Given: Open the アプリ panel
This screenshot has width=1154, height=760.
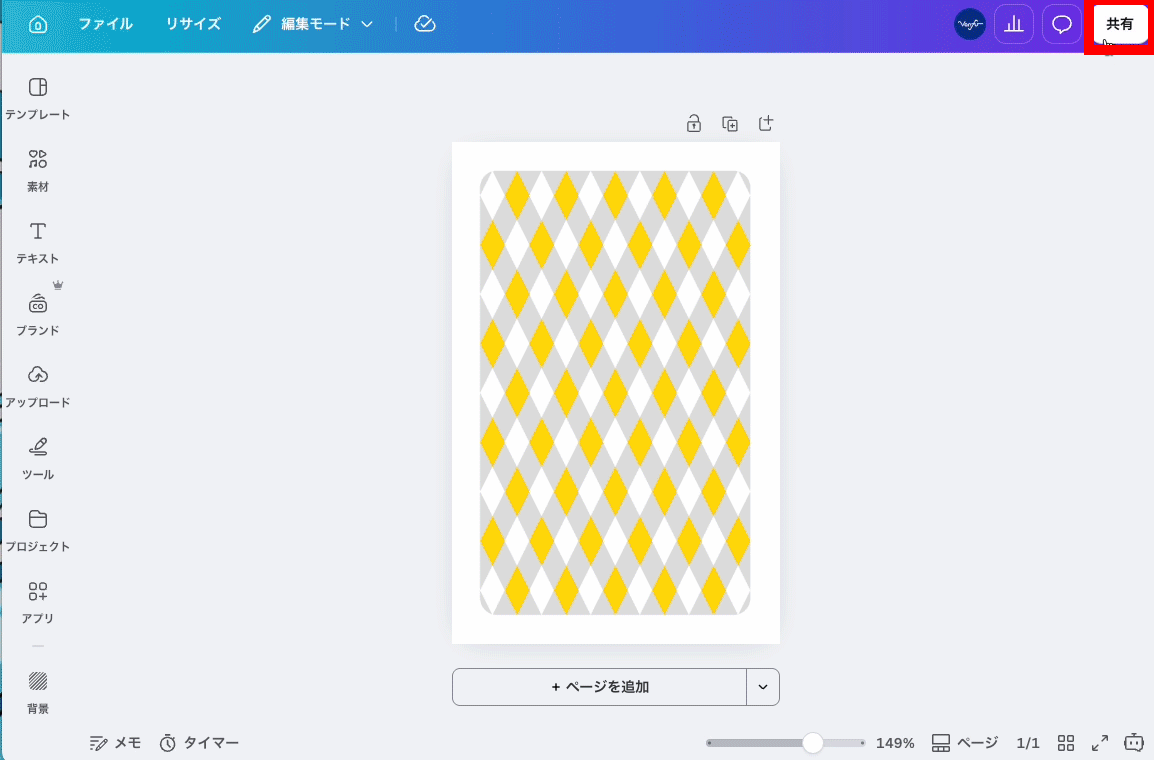Looking at the screenshot, I should [38, 603].
